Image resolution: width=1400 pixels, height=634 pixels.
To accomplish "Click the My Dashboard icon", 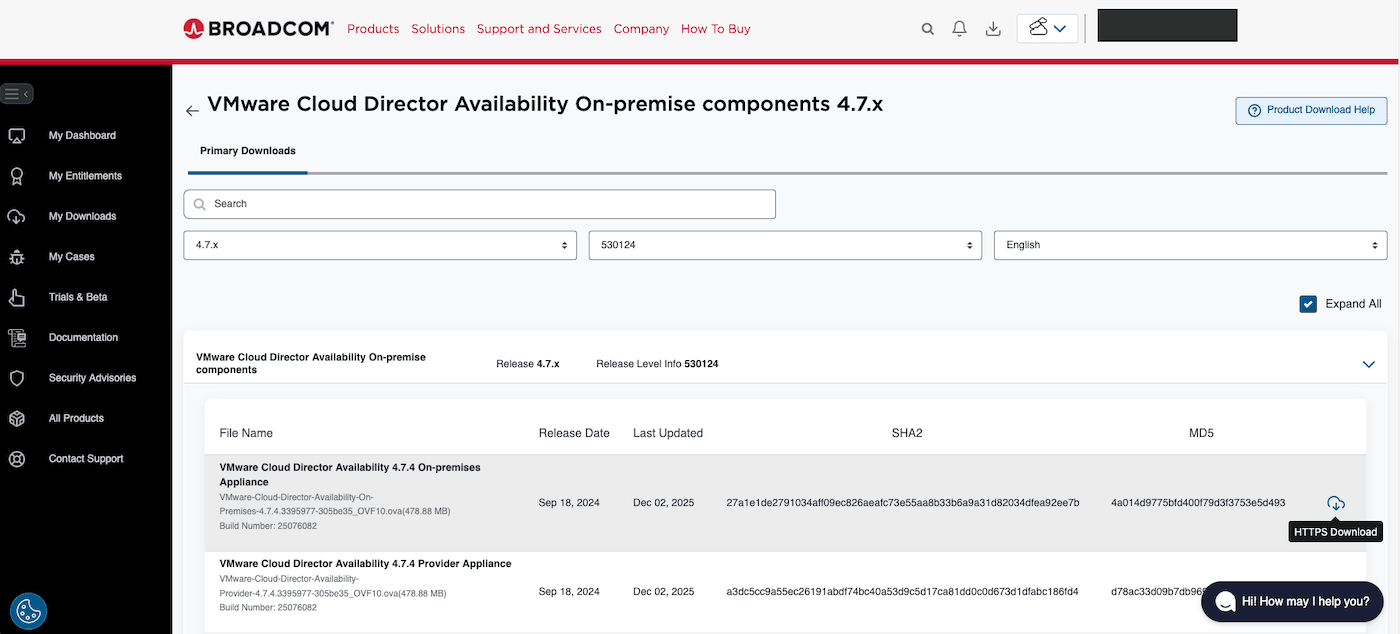I will pos(16,136).
